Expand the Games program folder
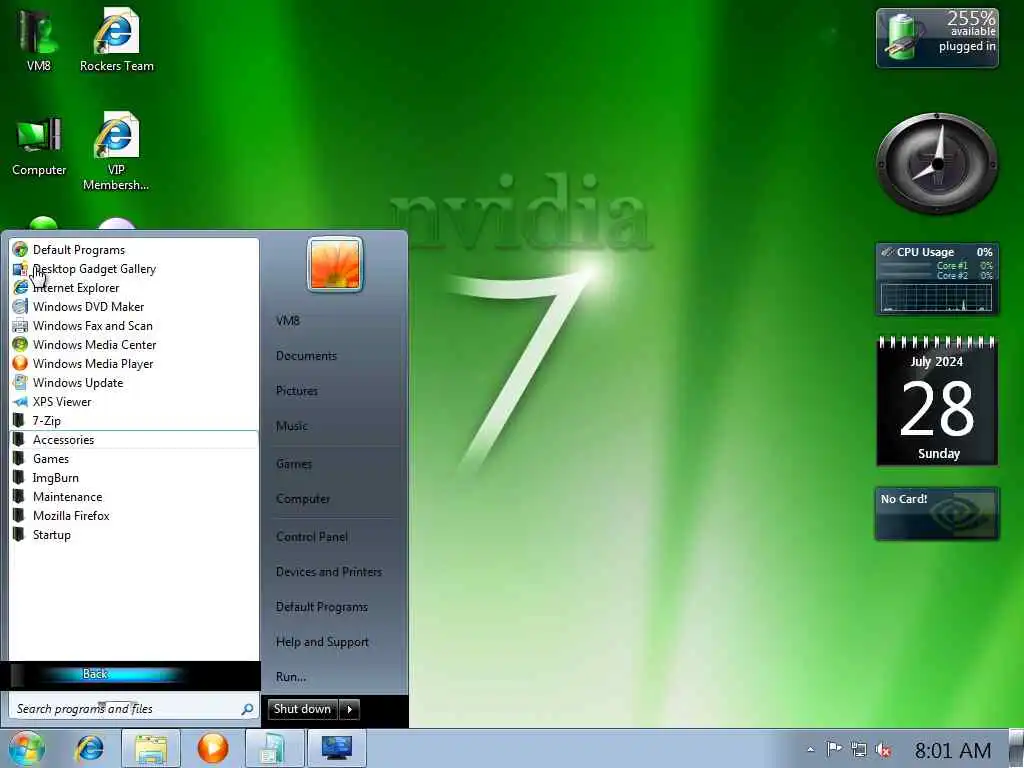The image size is (1024, 768). click(134, 458)
